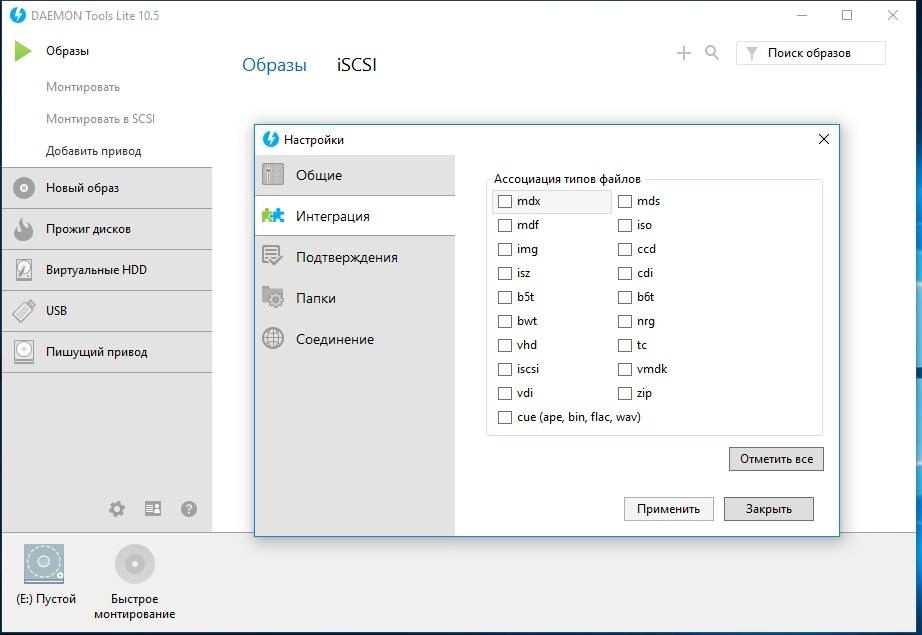Click the Folders gear-folder icon

pos(273,297)
